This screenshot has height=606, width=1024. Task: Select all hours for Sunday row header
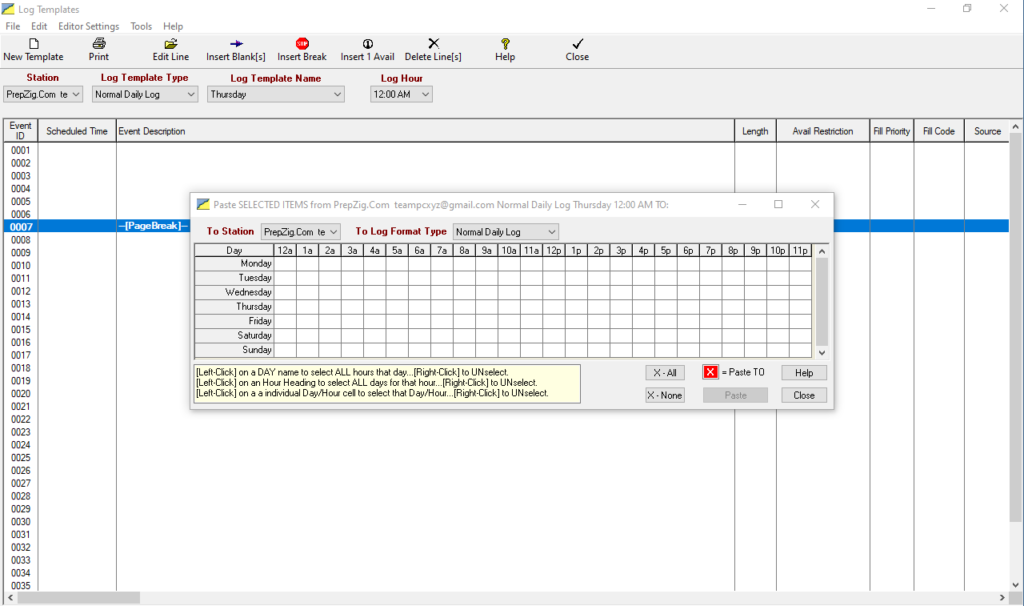coord(234,349)
